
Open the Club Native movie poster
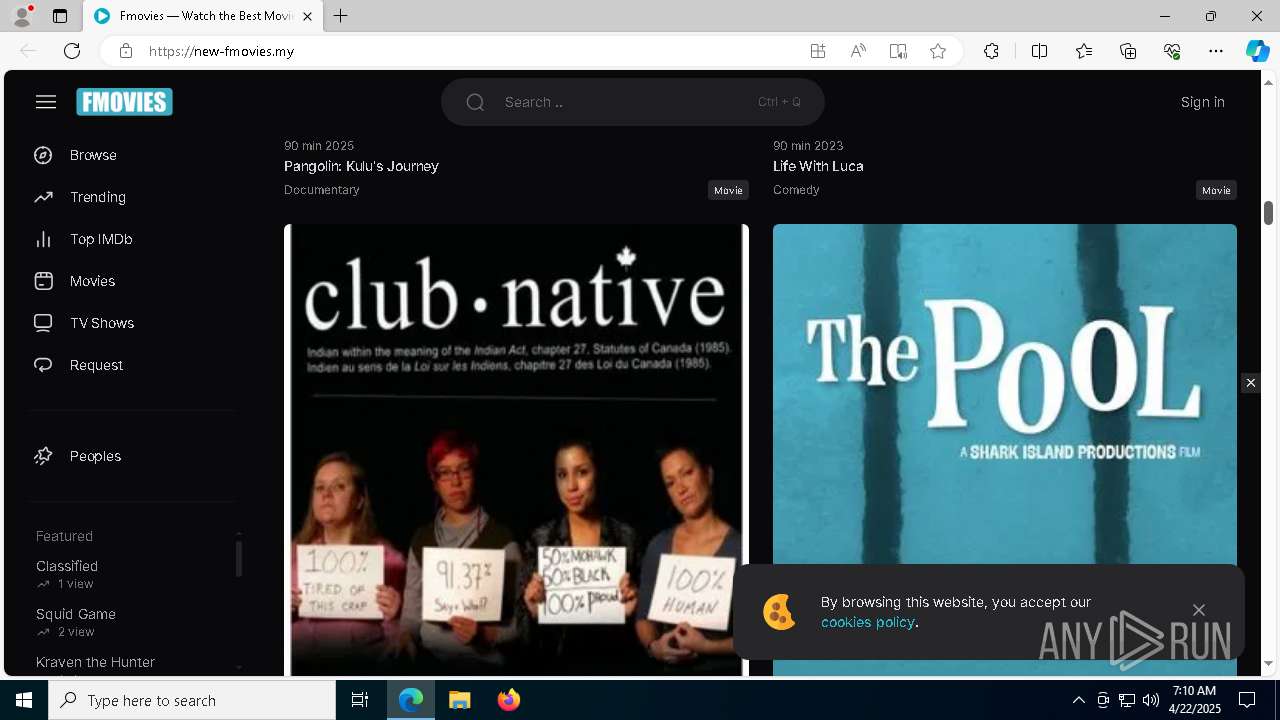click(x=516, y=450)
